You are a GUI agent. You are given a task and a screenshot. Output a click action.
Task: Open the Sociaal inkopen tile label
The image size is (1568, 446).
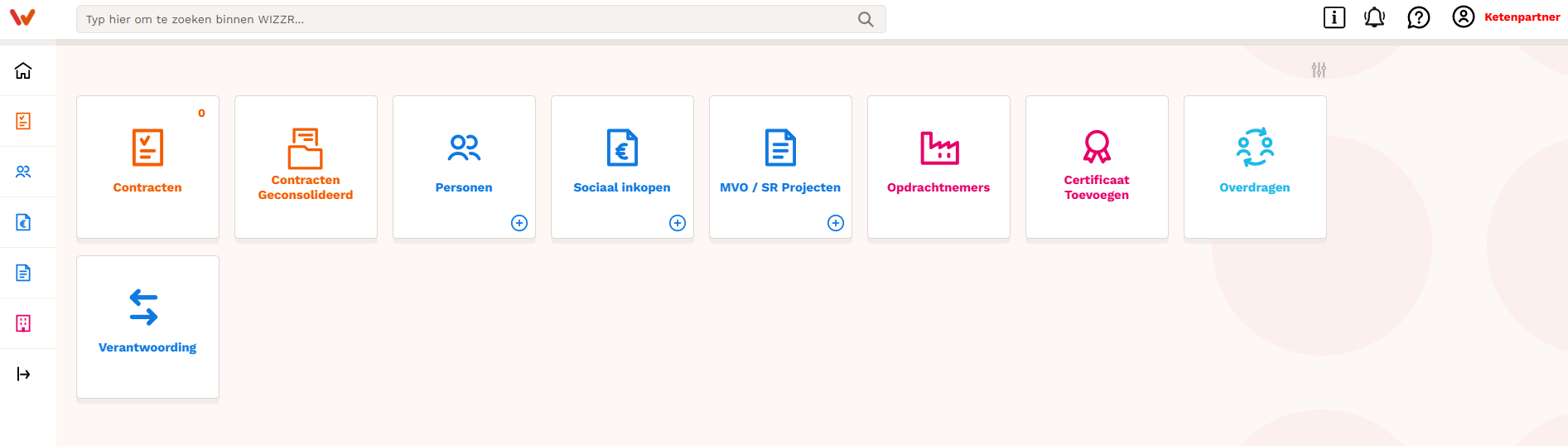[x=622, y=187]
